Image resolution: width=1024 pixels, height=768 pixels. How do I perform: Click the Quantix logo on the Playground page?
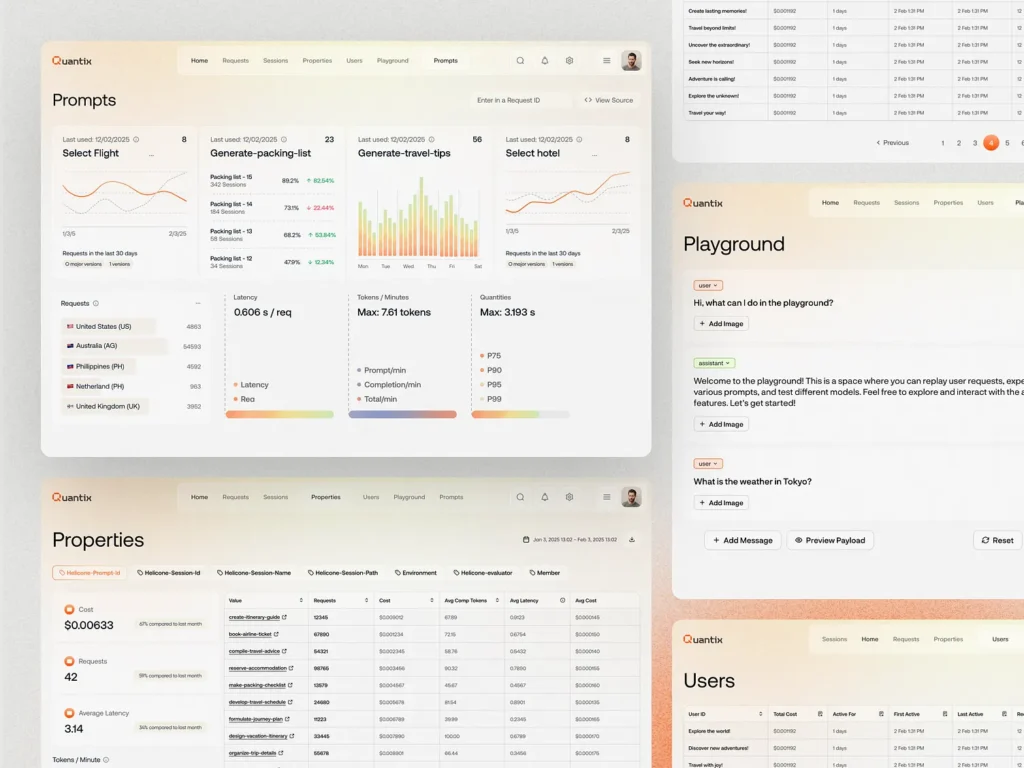703,203
